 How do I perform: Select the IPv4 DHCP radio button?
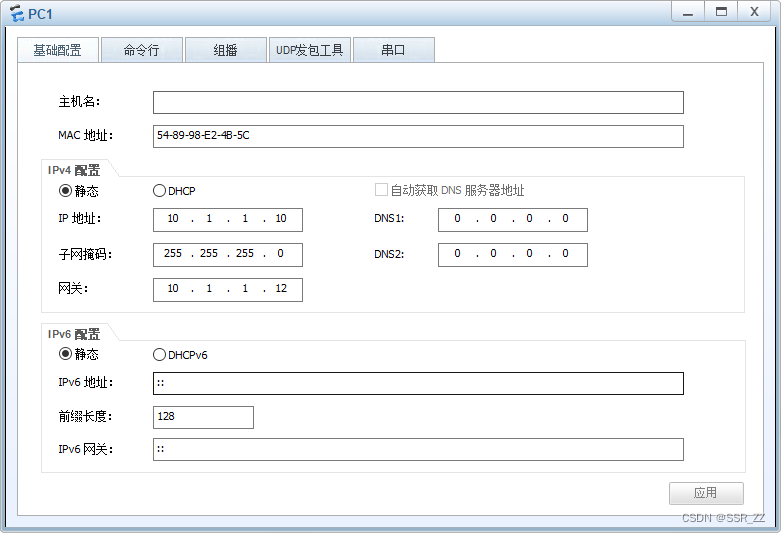coord(159,191)
